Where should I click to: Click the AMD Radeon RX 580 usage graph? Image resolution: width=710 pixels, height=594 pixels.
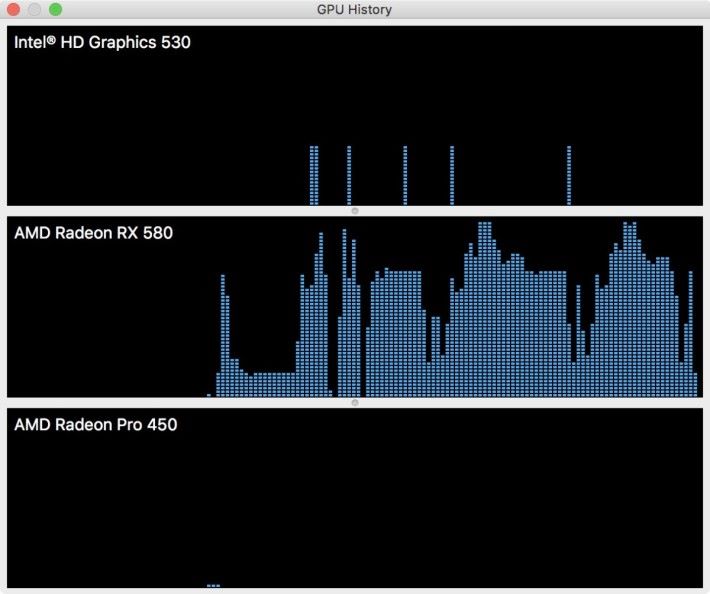coord(355,307)
